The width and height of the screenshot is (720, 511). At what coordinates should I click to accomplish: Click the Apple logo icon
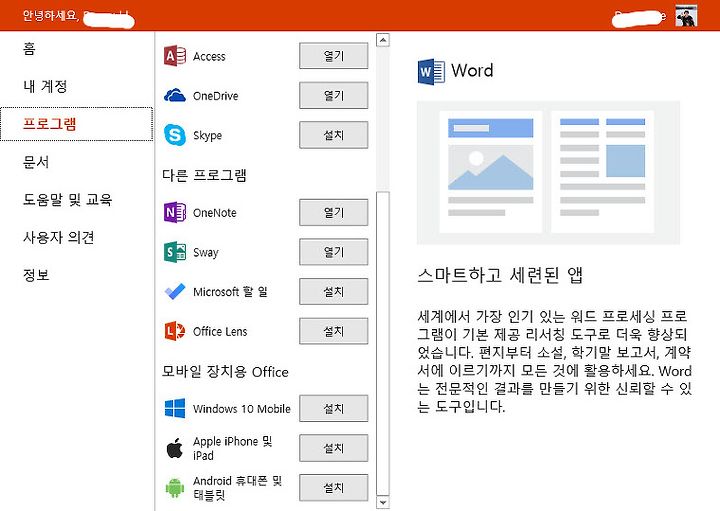175,448
